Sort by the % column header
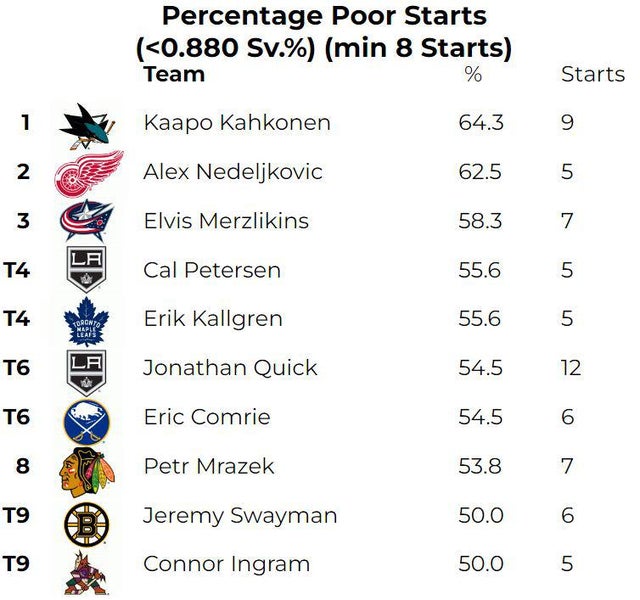640x600 pixels. (x=473, y=75)
